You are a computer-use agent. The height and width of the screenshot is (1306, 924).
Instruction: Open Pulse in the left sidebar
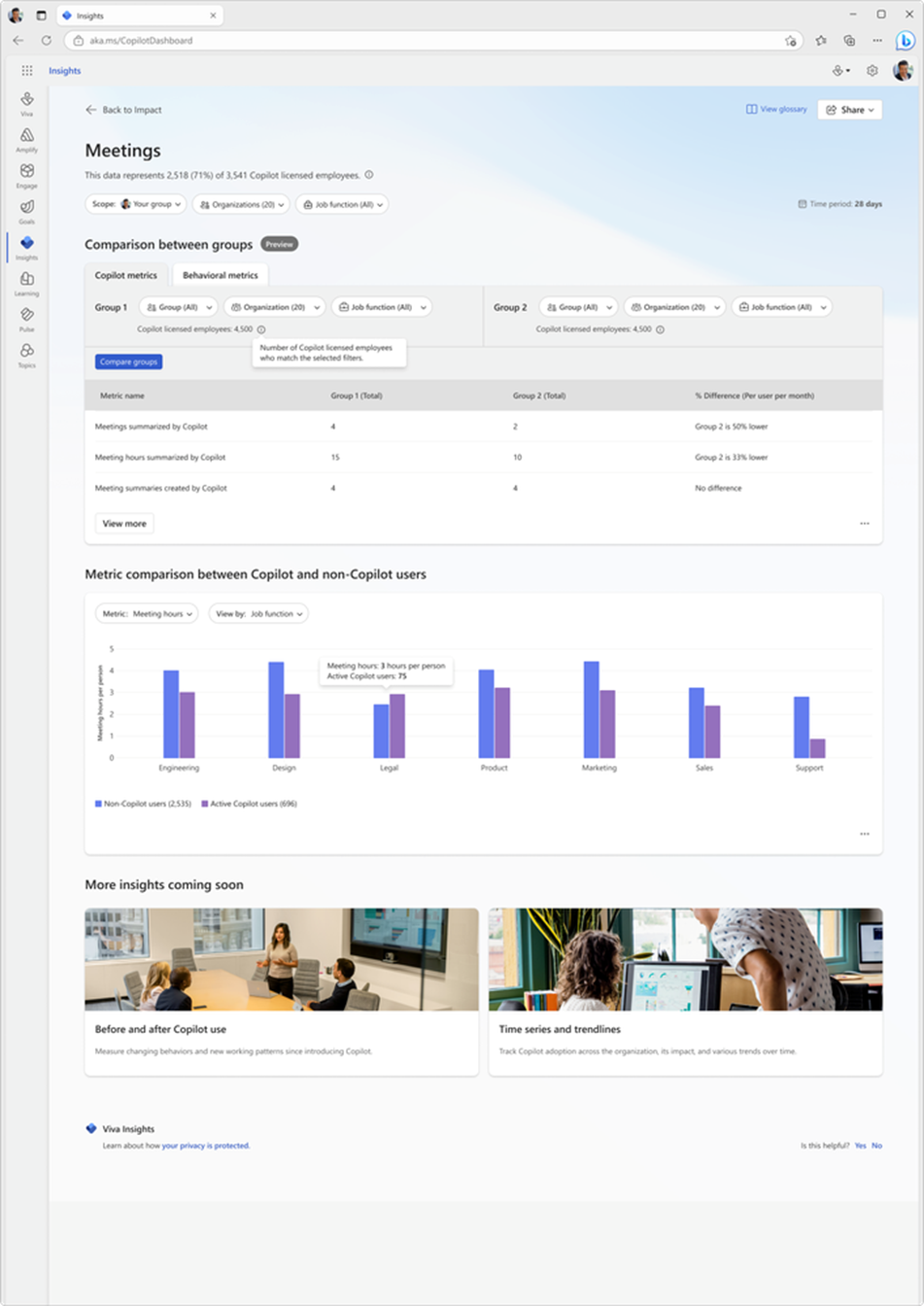coord(26,319)
